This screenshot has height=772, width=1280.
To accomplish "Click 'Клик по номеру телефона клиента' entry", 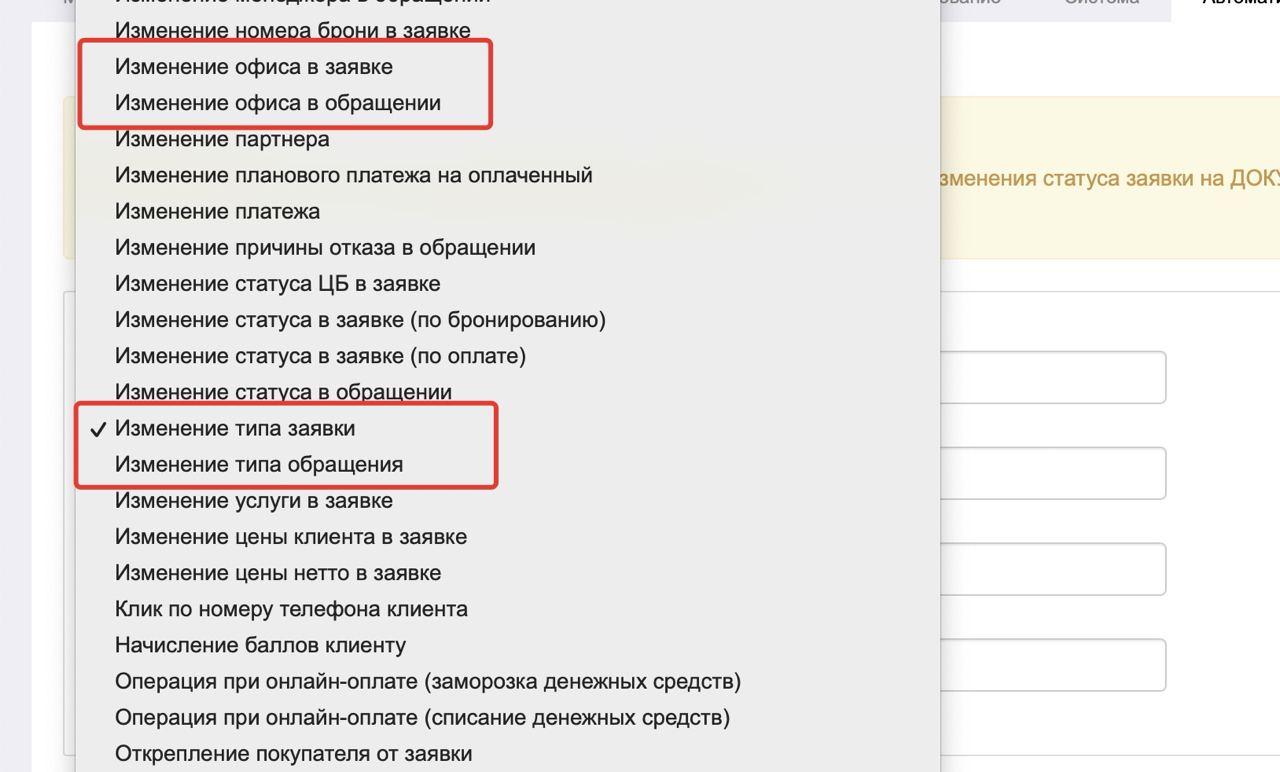I will [x=291, y=609].
